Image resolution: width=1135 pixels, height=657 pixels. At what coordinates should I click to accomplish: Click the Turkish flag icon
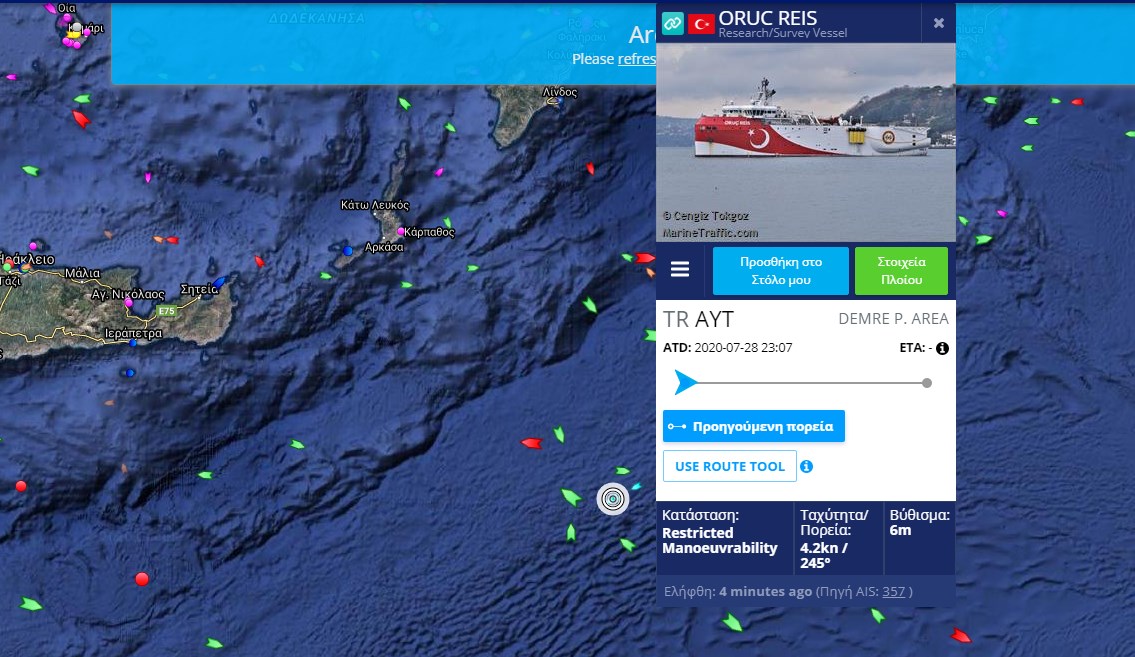click(x=701, y=24)
